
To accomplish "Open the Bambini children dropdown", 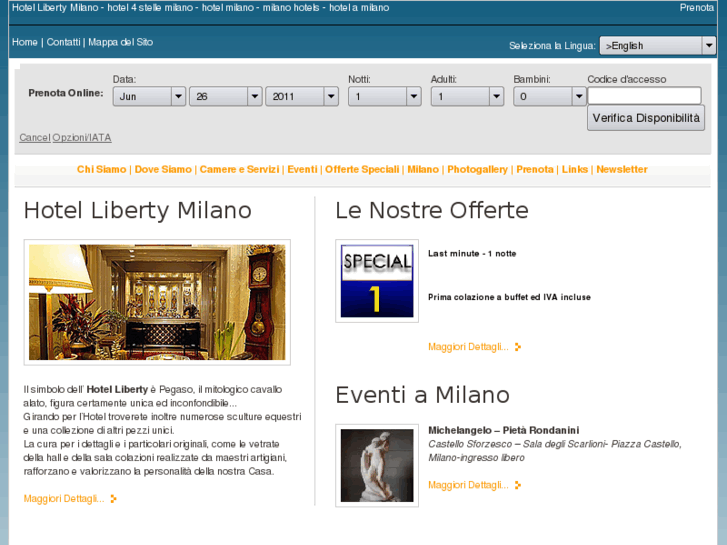I will [549, 97].
